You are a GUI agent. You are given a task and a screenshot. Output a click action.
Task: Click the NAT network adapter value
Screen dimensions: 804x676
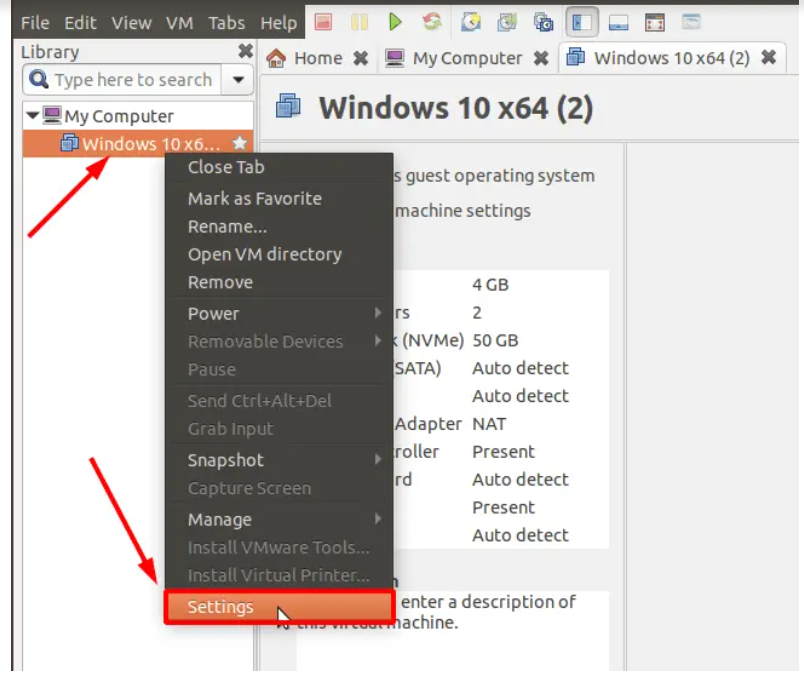coord(489,424)
